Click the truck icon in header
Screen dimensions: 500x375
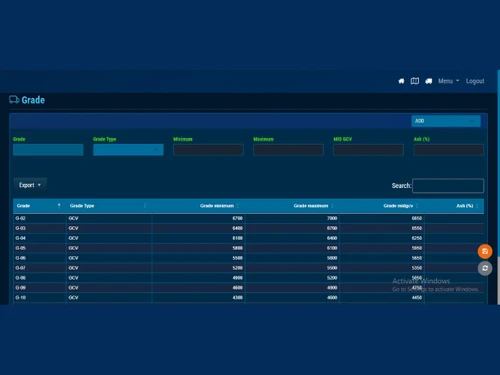click(429, 81)
